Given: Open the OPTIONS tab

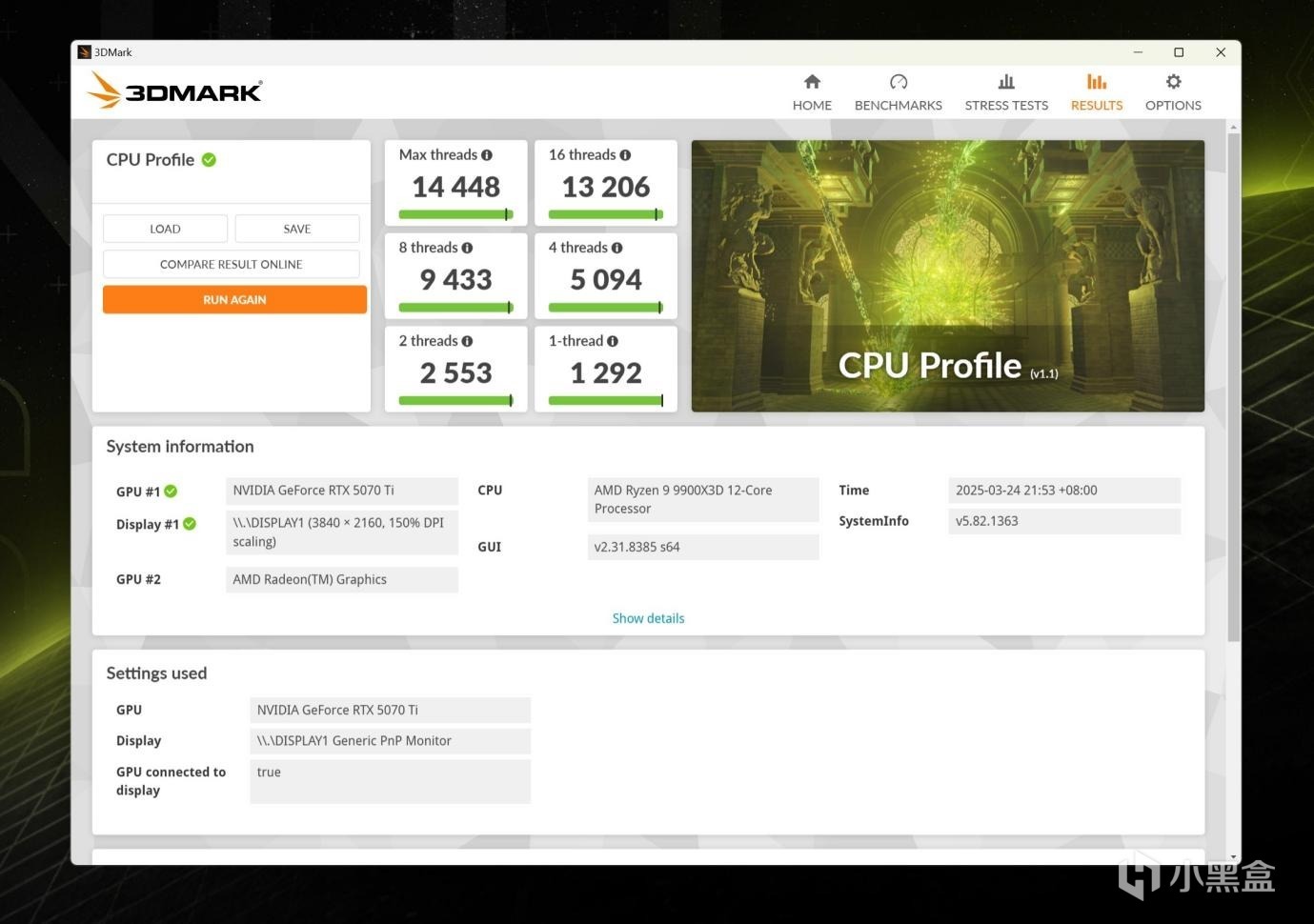Looking at the screenshot, I should click(1173, 92).
